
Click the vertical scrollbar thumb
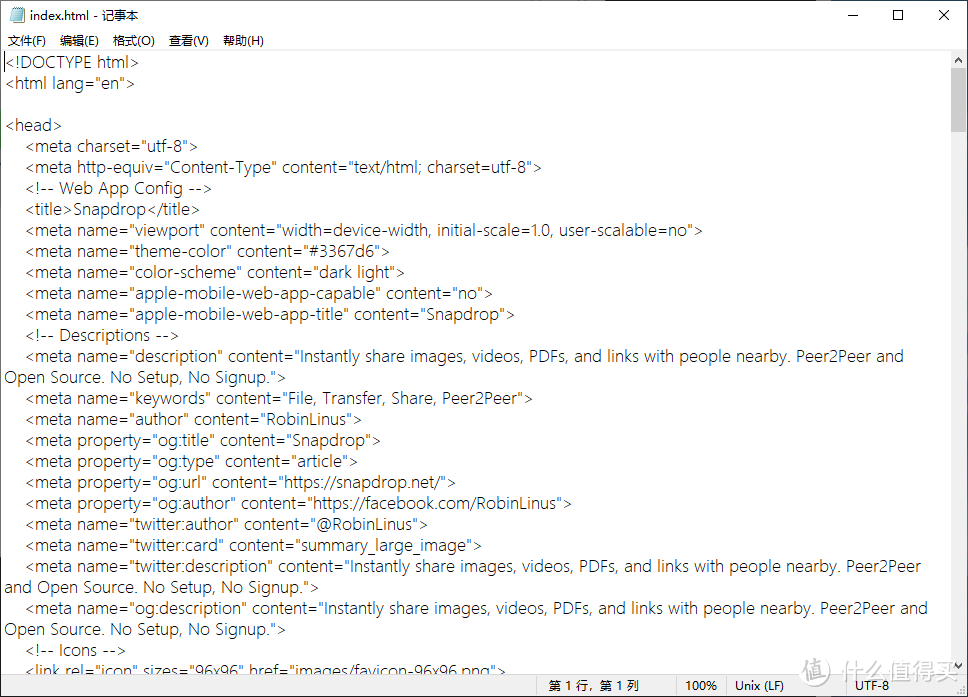[x=958, y=100]
